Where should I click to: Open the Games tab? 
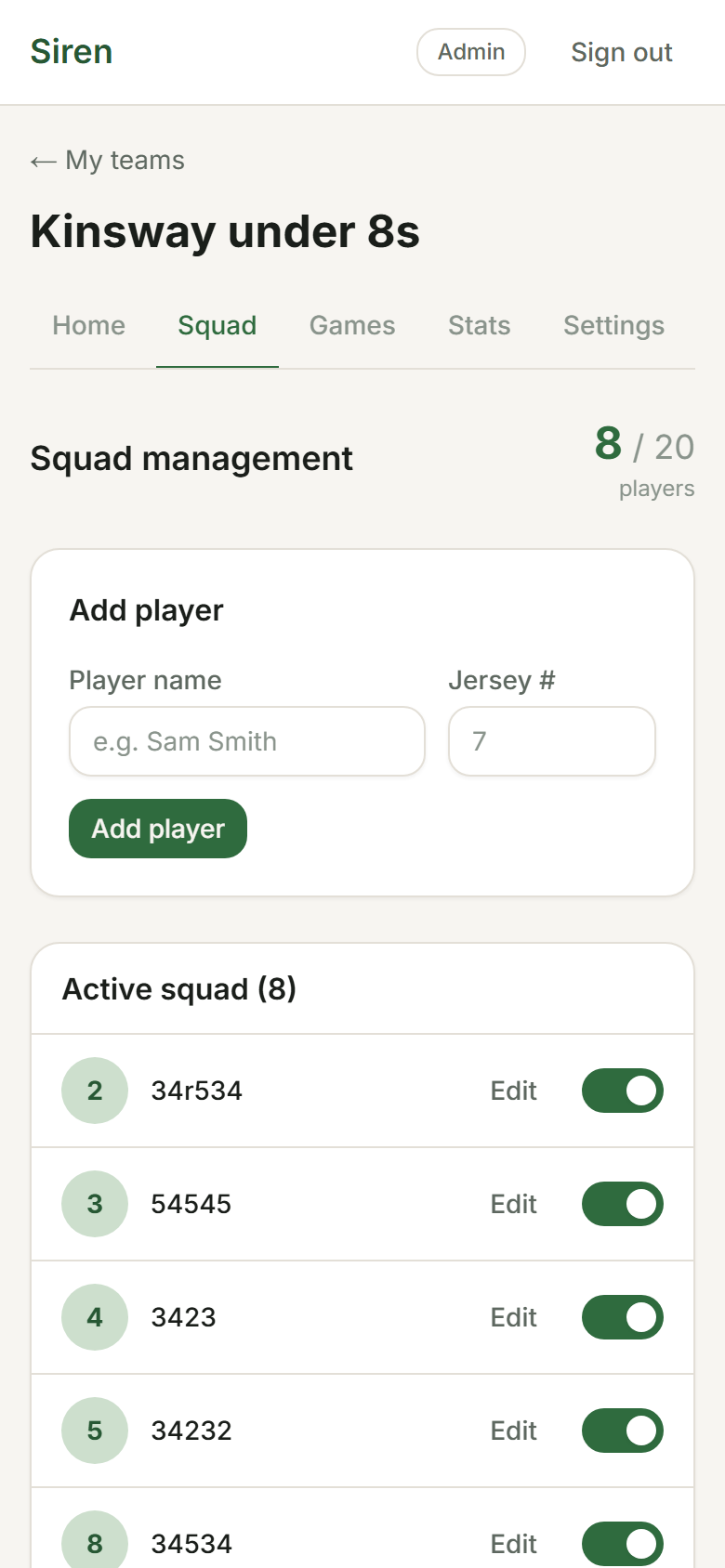(x=352, y=326)
